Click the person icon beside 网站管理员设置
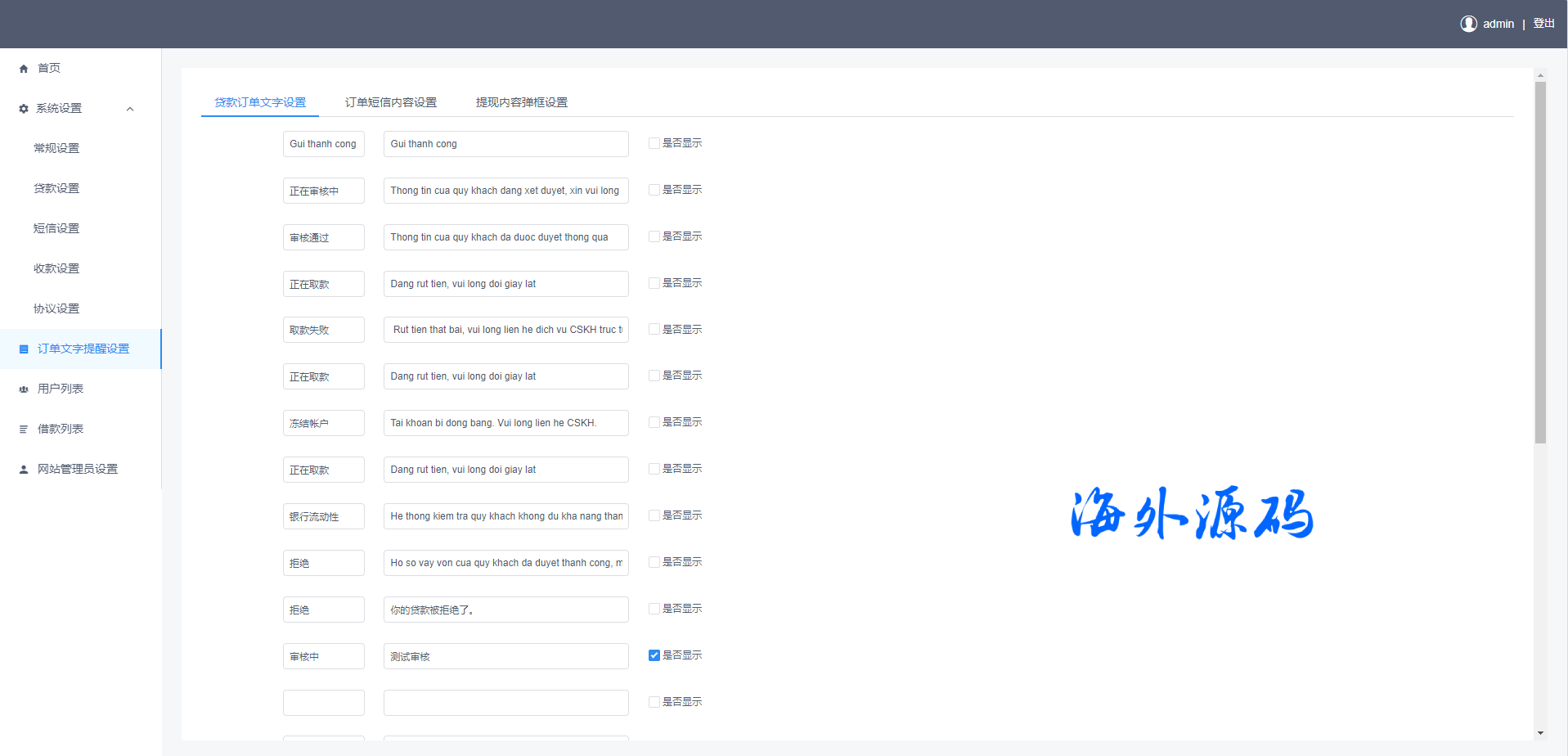This screenshot has height=756, width=1568. [24, 470]
